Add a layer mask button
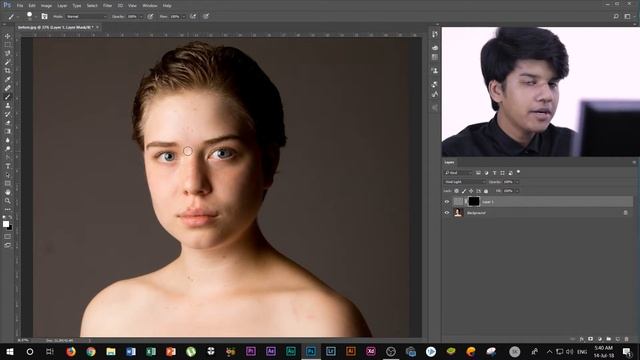 591,339
